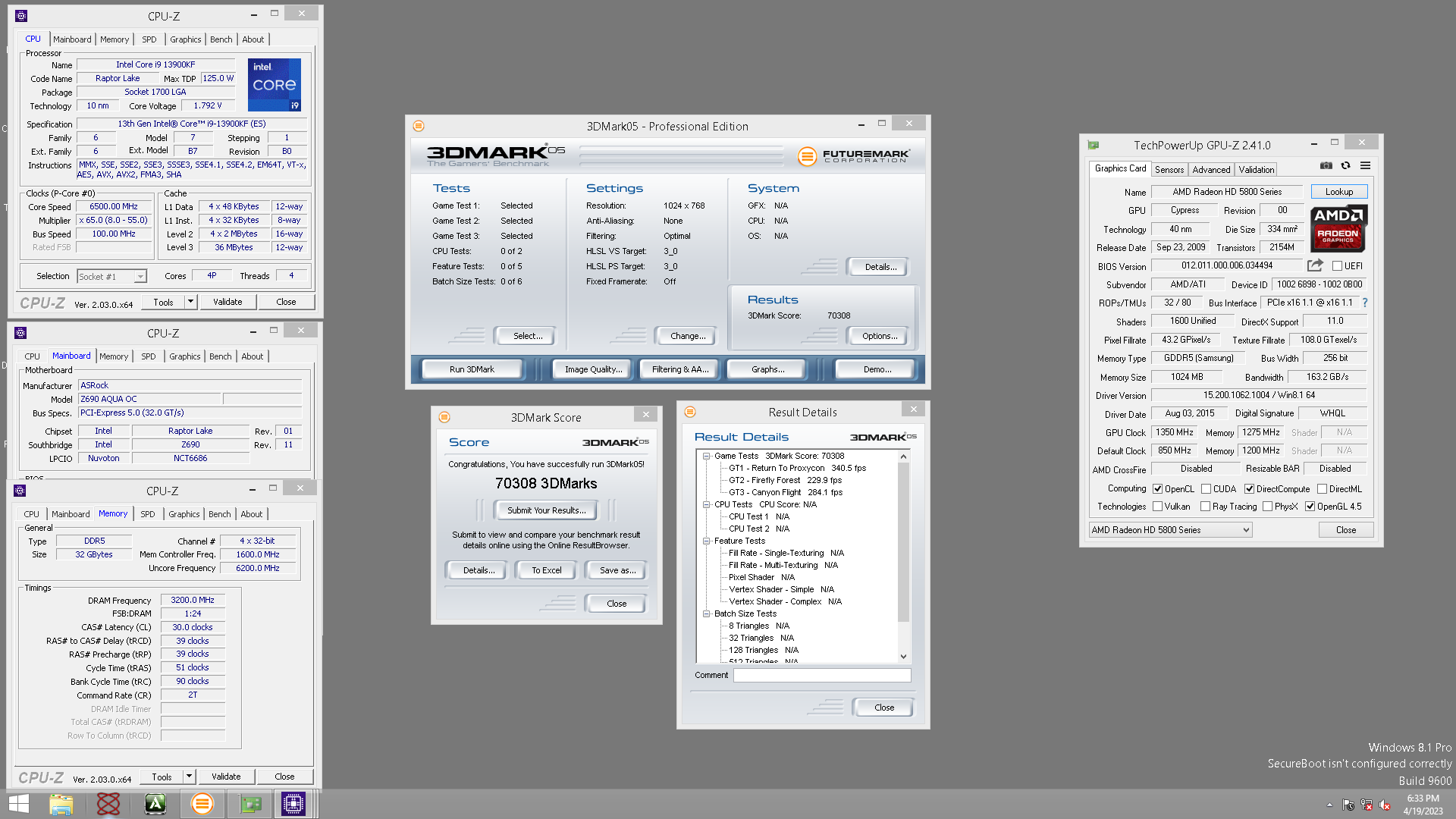Open the red atom-shaped taskbar app
Viewport: 1456px width, 819px height.
coord(108,804)
